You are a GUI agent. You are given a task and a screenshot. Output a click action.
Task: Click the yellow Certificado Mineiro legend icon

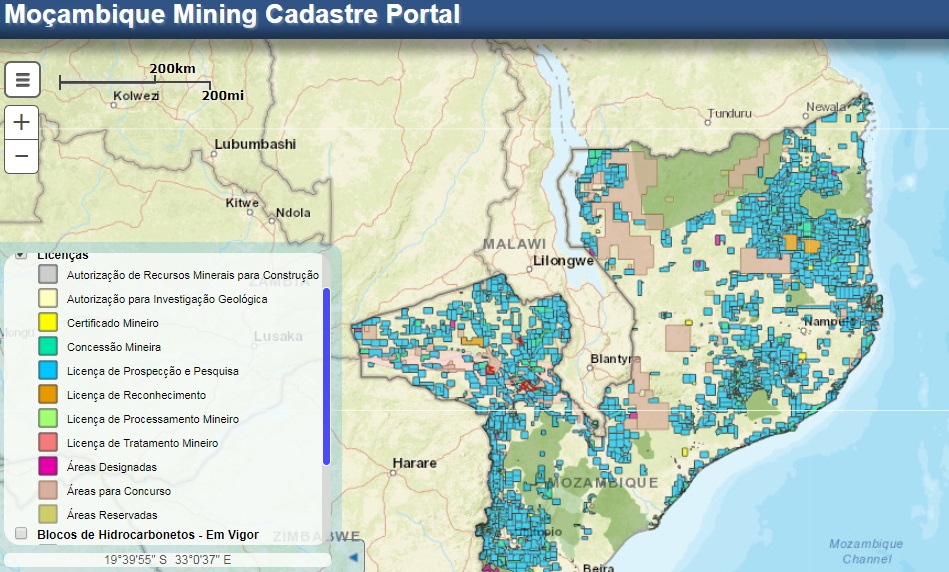tap(48, 323)
